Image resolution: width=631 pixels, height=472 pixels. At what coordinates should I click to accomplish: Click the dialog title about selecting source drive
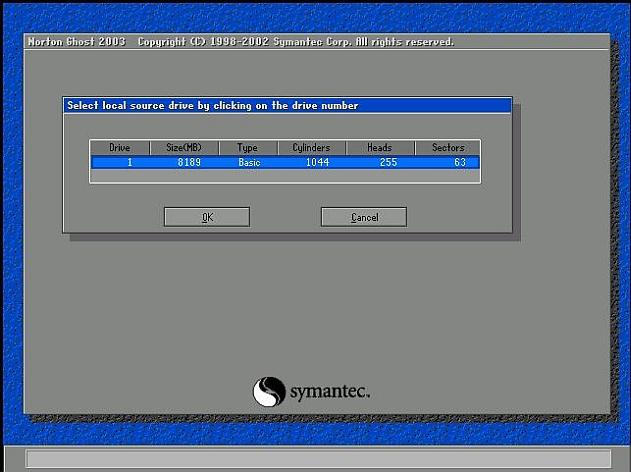pos(212,105)
